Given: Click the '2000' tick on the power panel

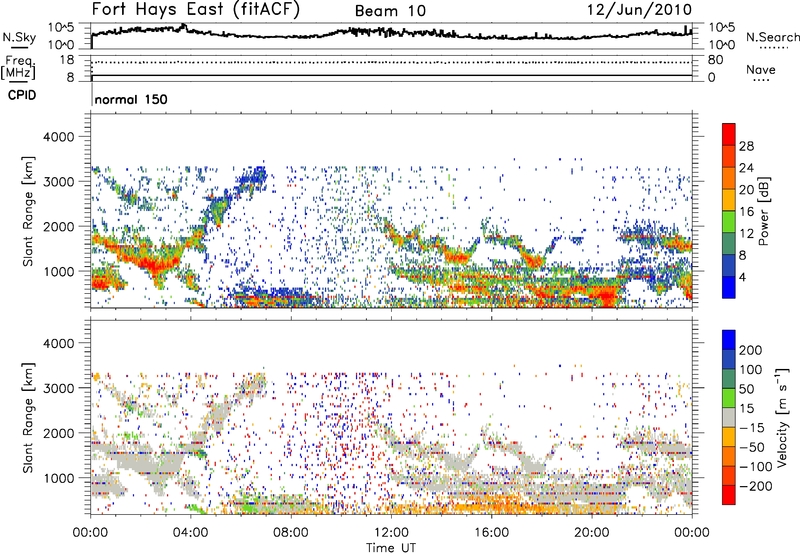Looking at the screenshot, I should point(58,226).
